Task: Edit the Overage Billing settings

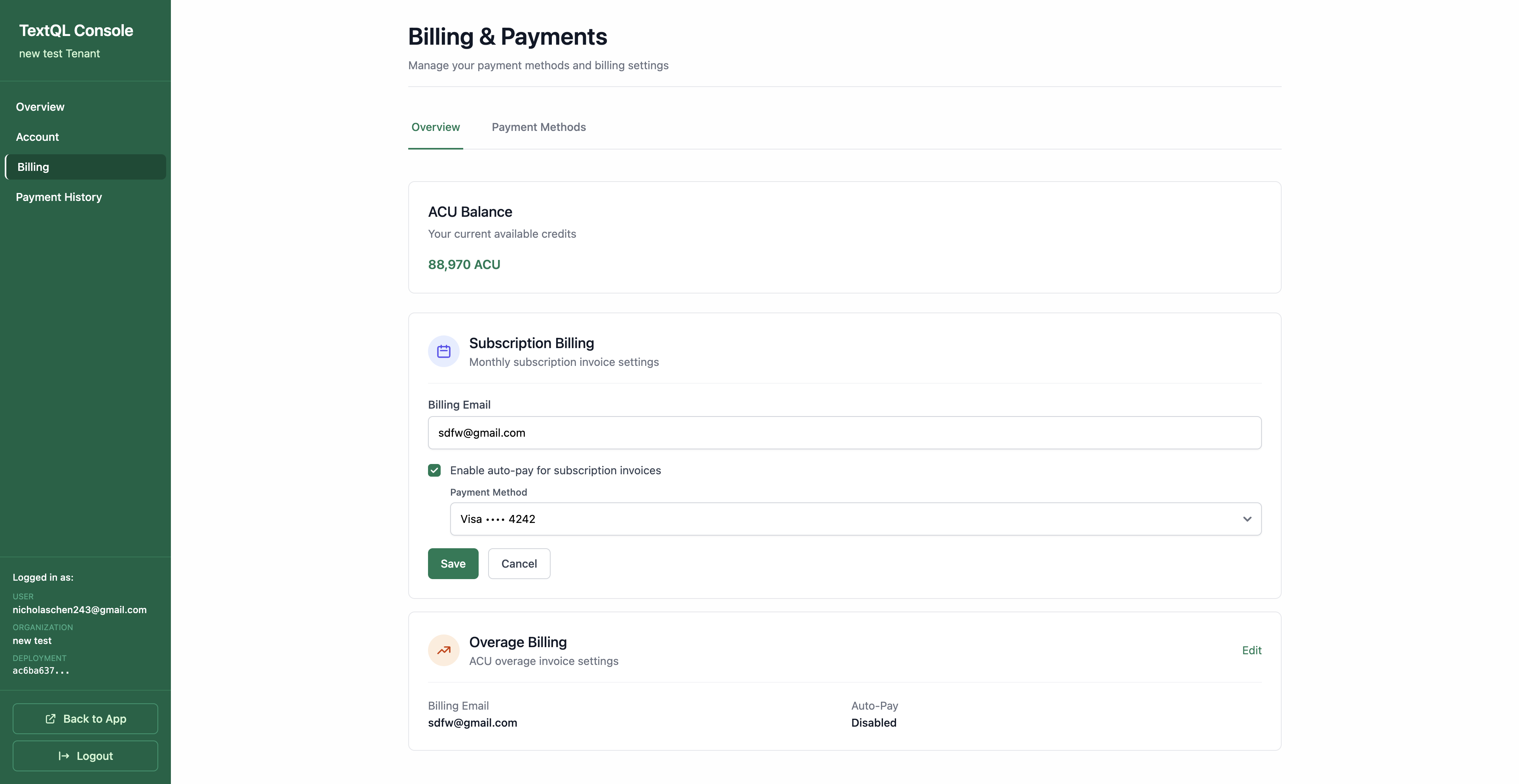Action: point(1251,650)
